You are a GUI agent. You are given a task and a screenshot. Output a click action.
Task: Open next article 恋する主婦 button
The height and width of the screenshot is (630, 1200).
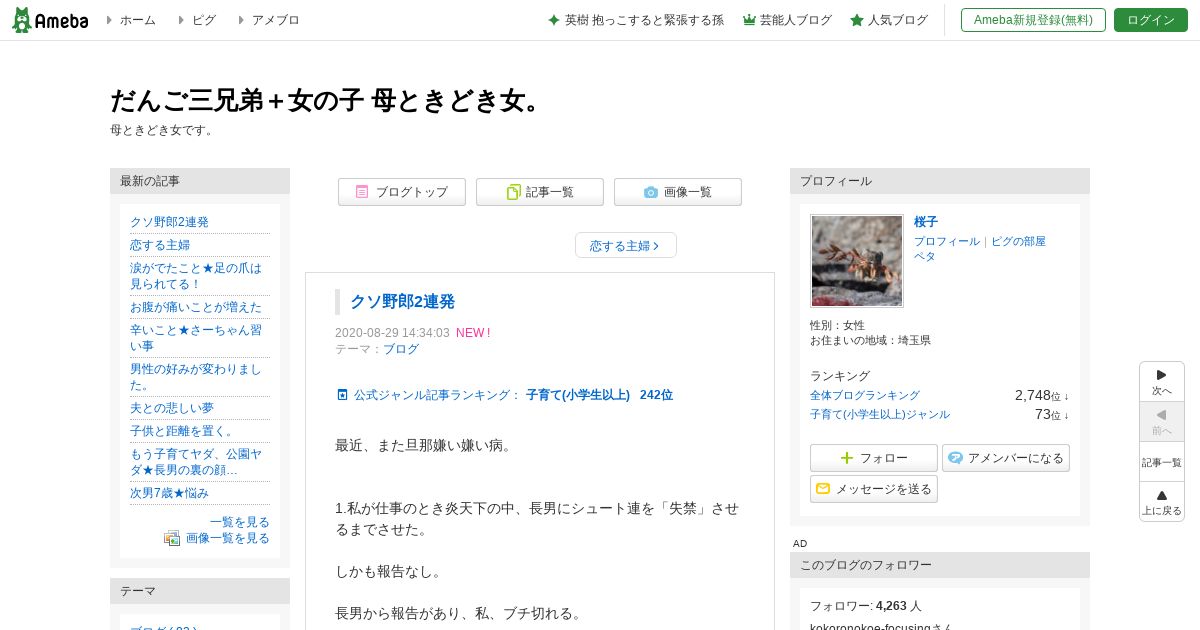pos(626,245)
